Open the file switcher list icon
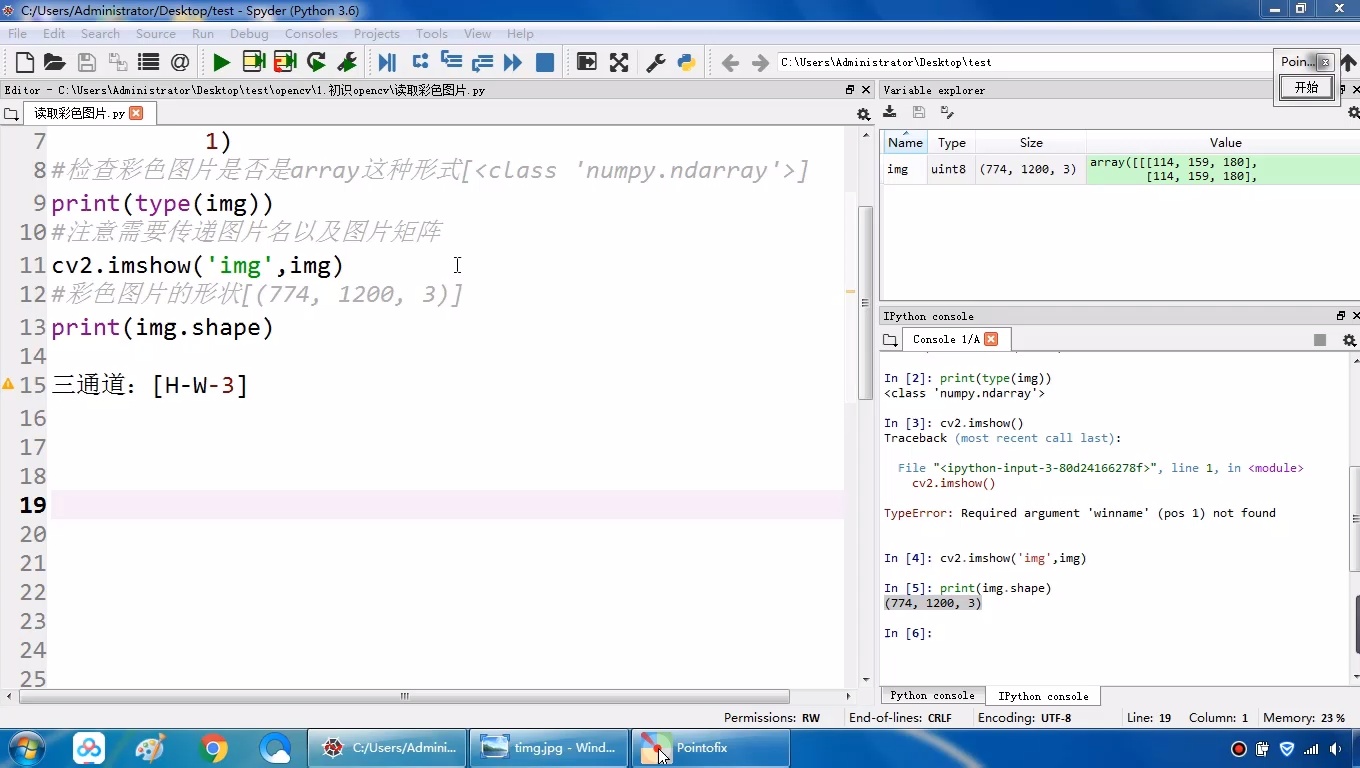The height and width of the screenshot is (768, 1360). coord(148,62)
